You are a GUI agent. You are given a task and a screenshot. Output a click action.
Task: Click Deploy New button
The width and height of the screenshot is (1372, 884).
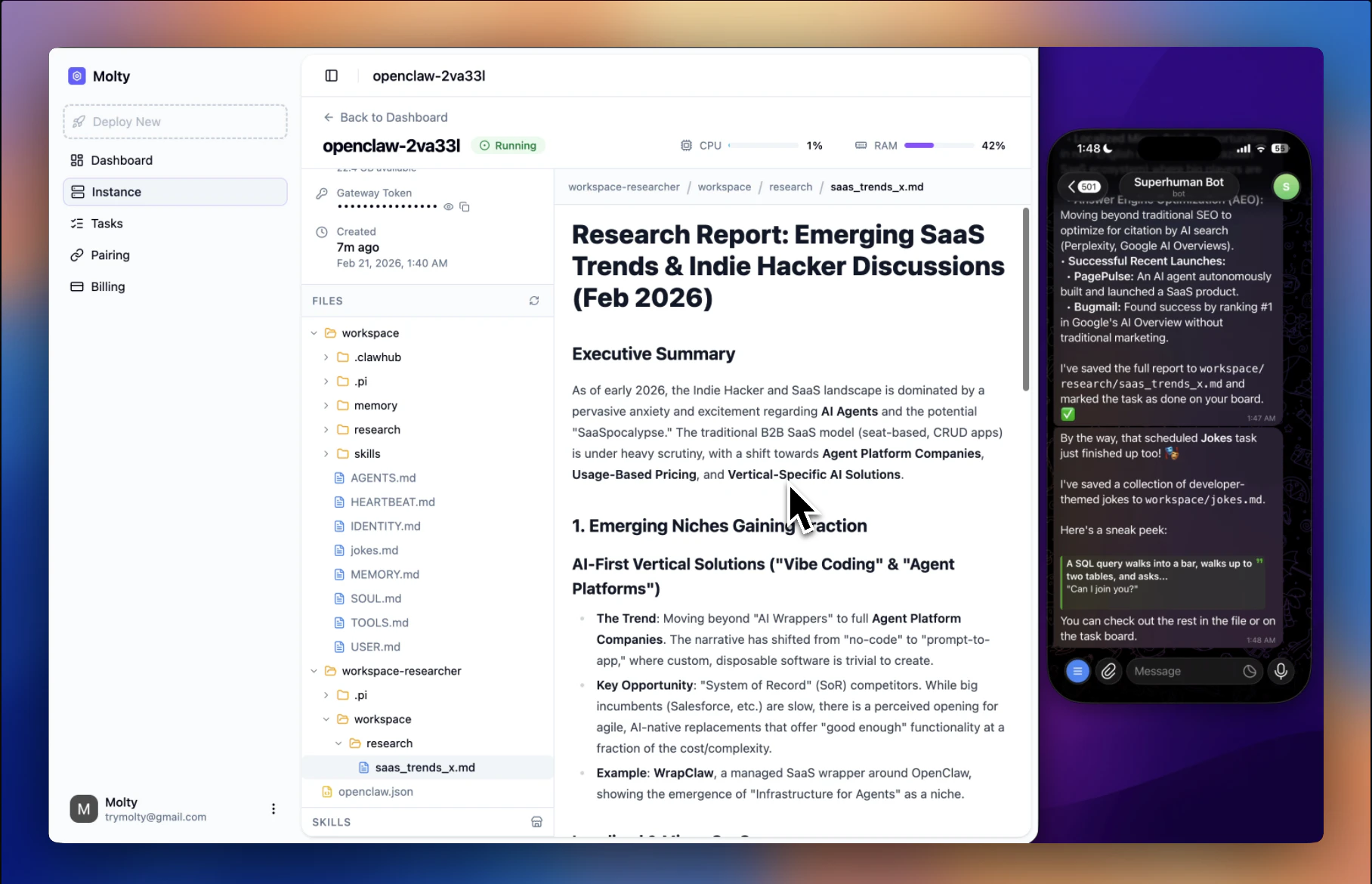point(175,122)
